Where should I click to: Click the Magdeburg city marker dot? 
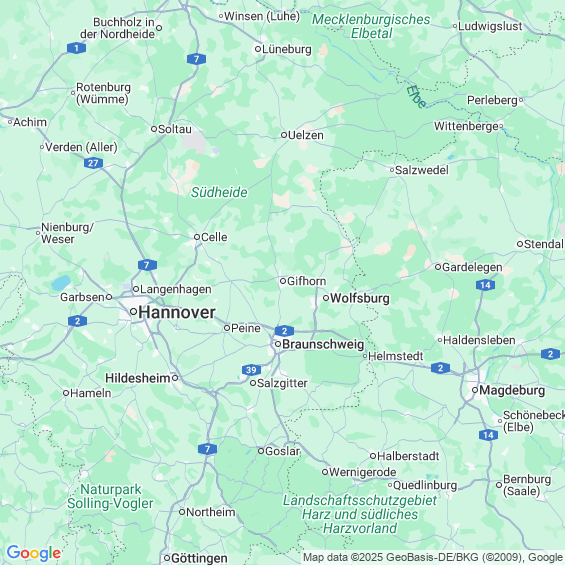coord(475,390)
